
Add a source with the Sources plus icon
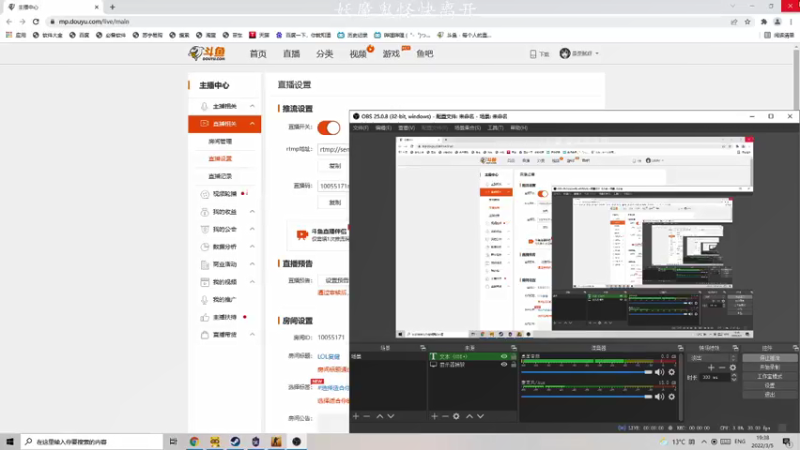434,416
